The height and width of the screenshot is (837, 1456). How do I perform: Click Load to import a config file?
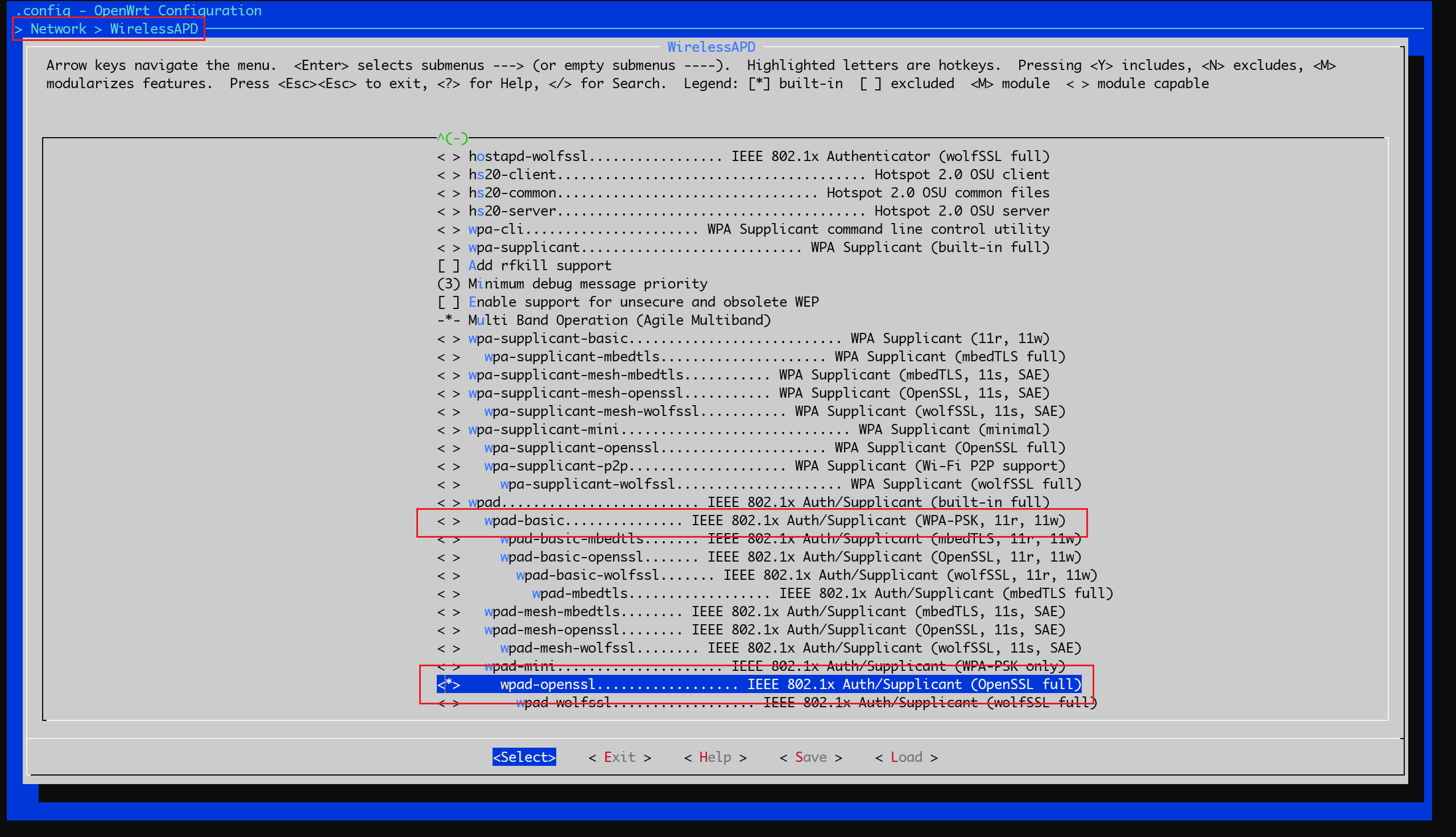point(906,757)
